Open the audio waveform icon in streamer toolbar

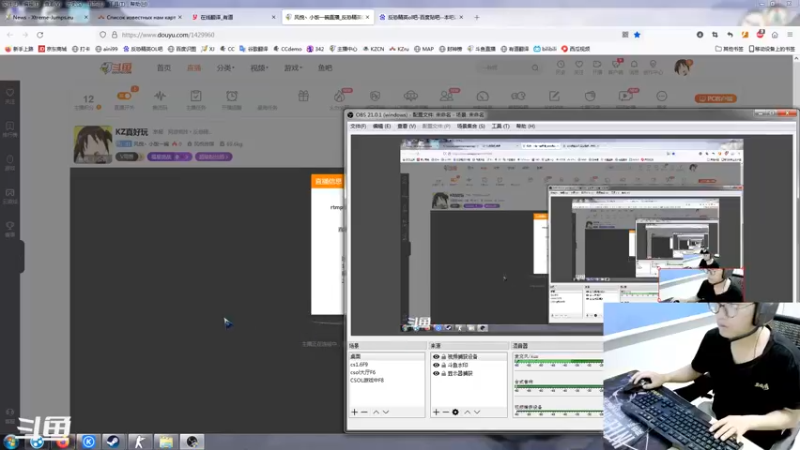point(160,96)
